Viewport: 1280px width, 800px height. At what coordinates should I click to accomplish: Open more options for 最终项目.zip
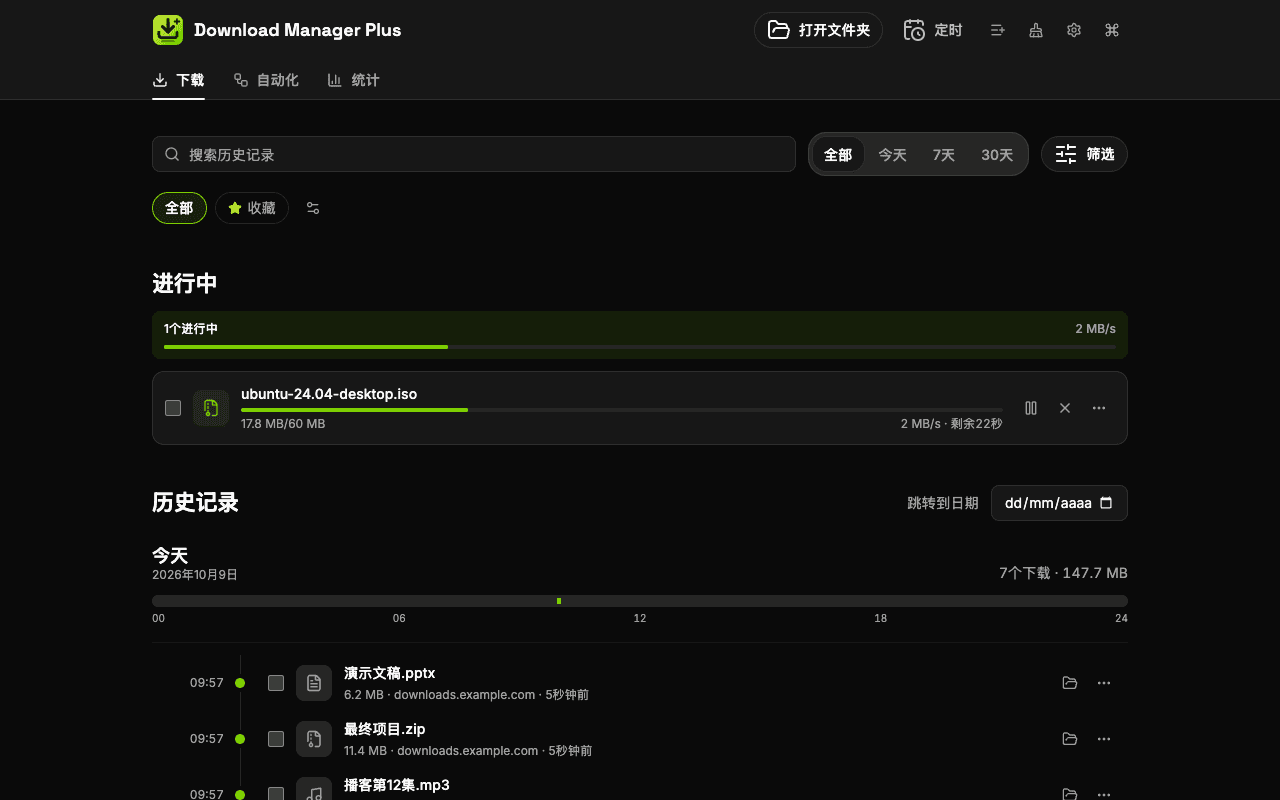click(x=1104, y=739)
